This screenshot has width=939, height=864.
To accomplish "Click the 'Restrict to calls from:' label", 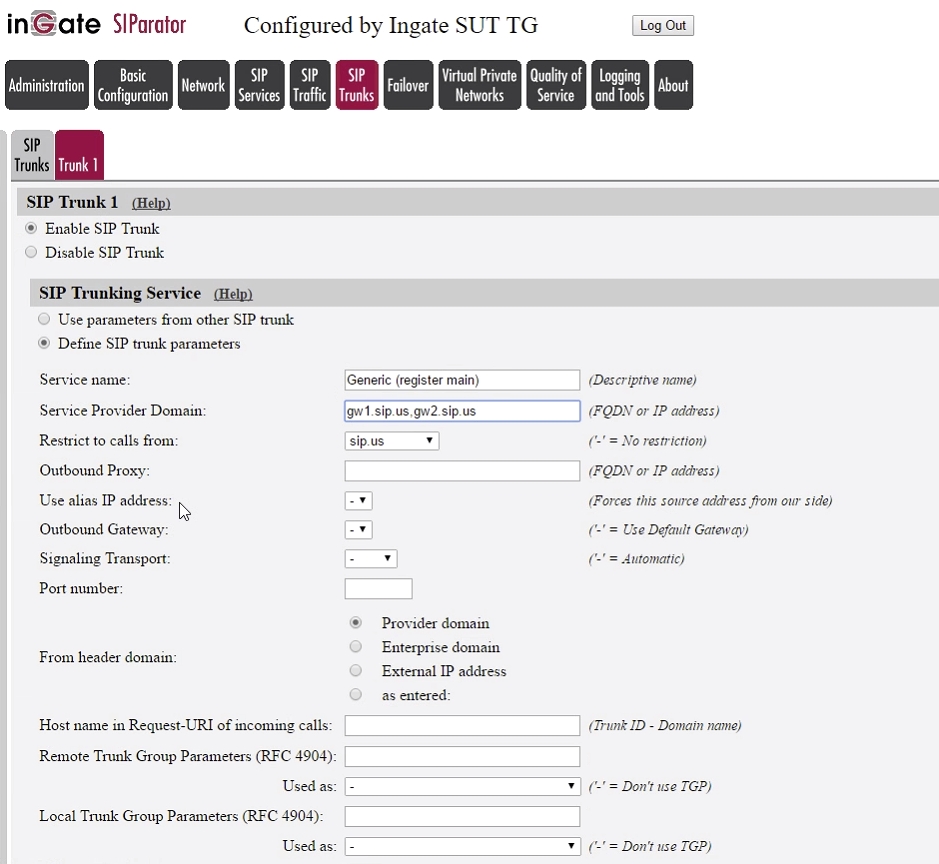I will [109, 441].
